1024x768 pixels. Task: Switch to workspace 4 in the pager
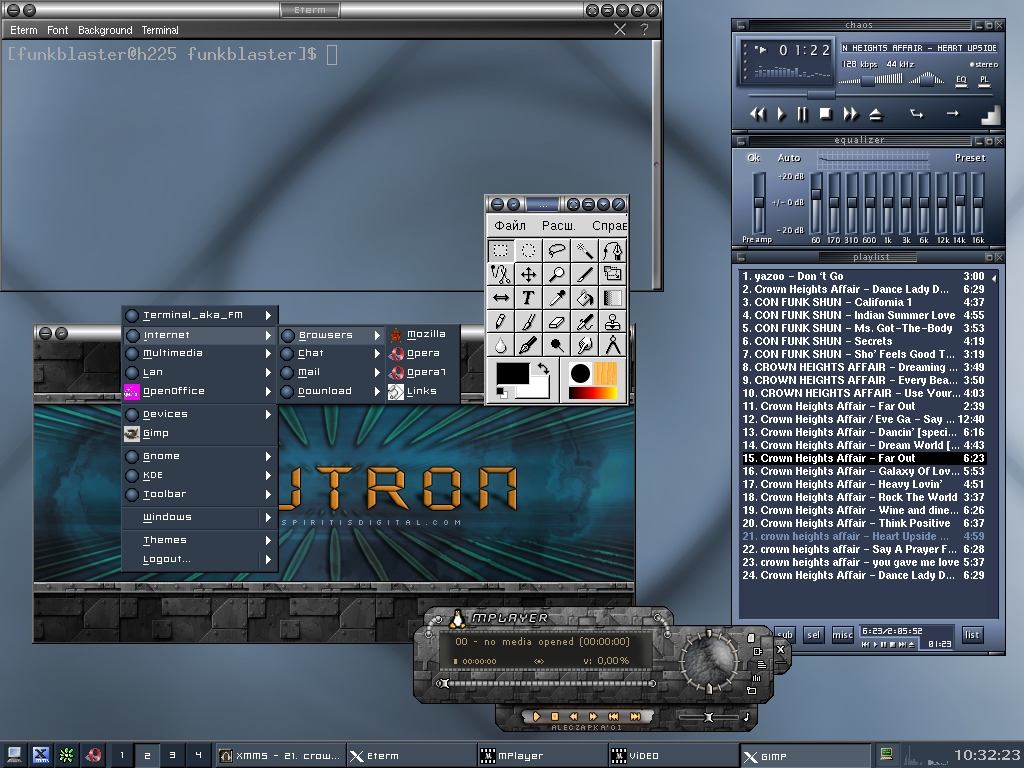click(198, 756)
